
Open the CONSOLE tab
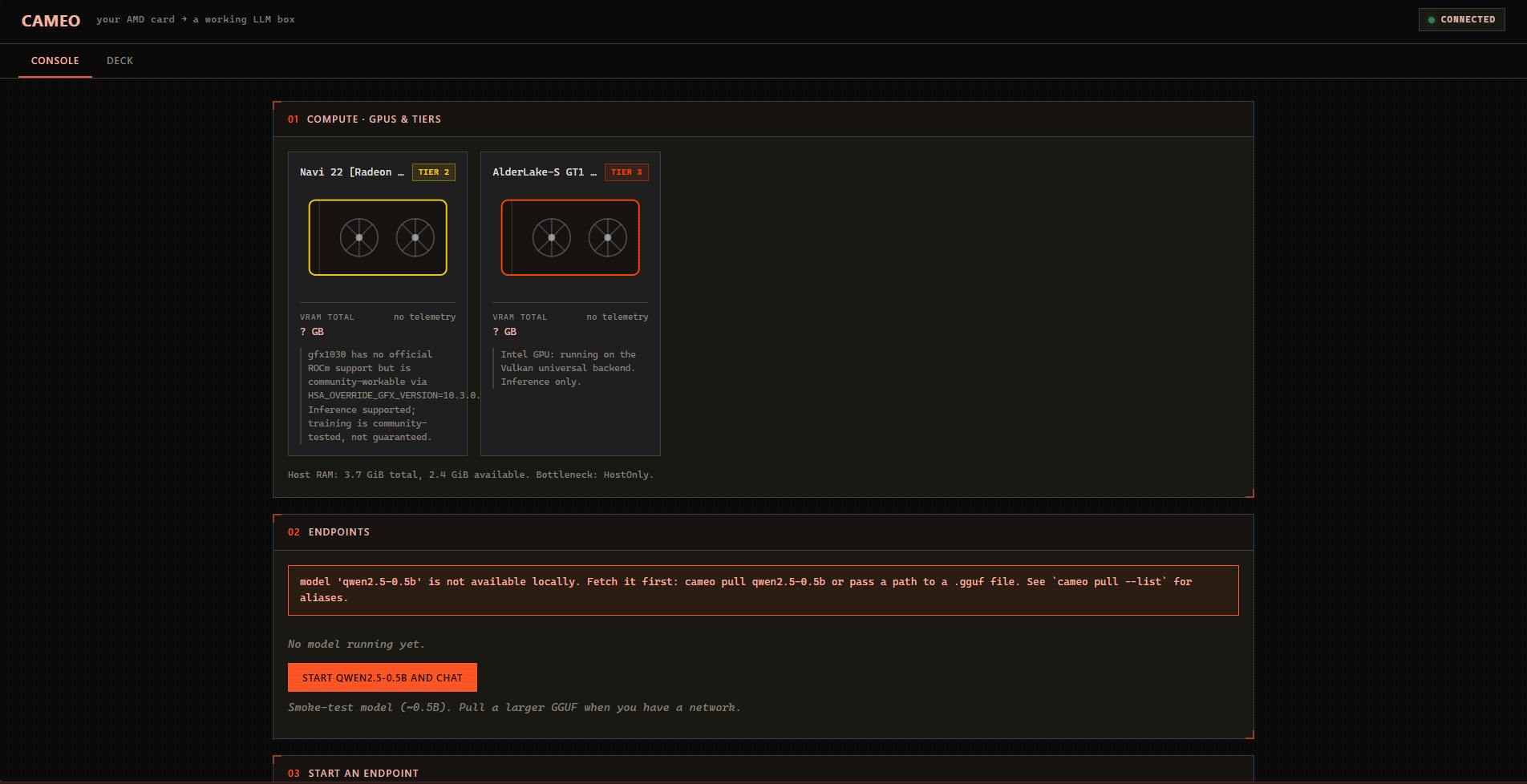(x=55, y=61)
